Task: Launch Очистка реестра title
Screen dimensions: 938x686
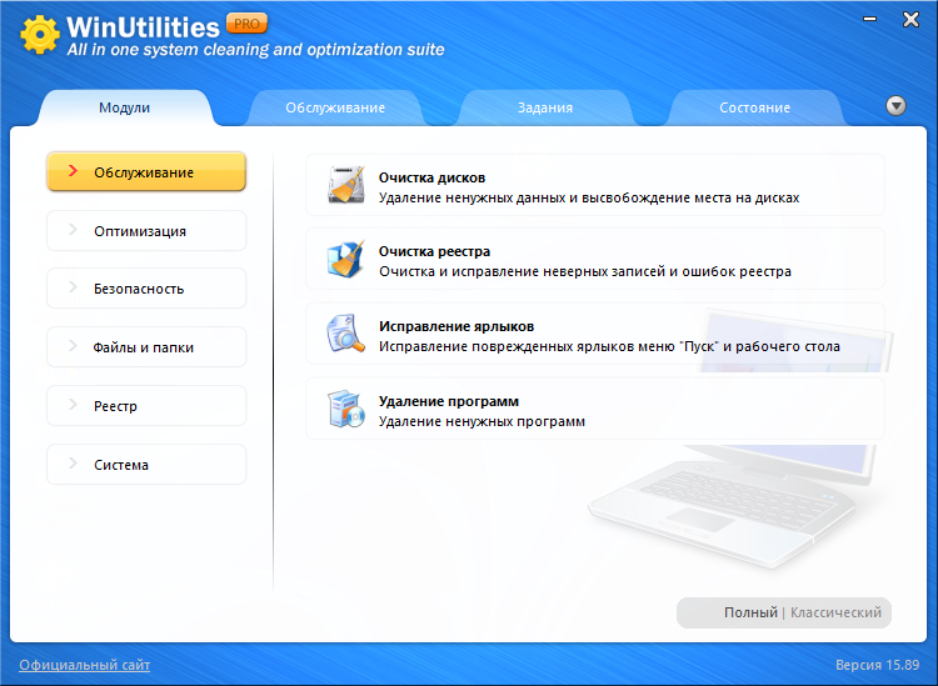Action: click(434, 252)
